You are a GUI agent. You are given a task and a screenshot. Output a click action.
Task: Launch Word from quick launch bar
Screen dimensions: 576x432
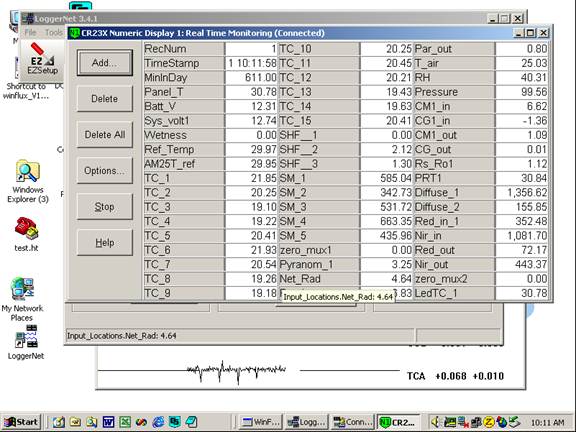(x=109, y=422)
